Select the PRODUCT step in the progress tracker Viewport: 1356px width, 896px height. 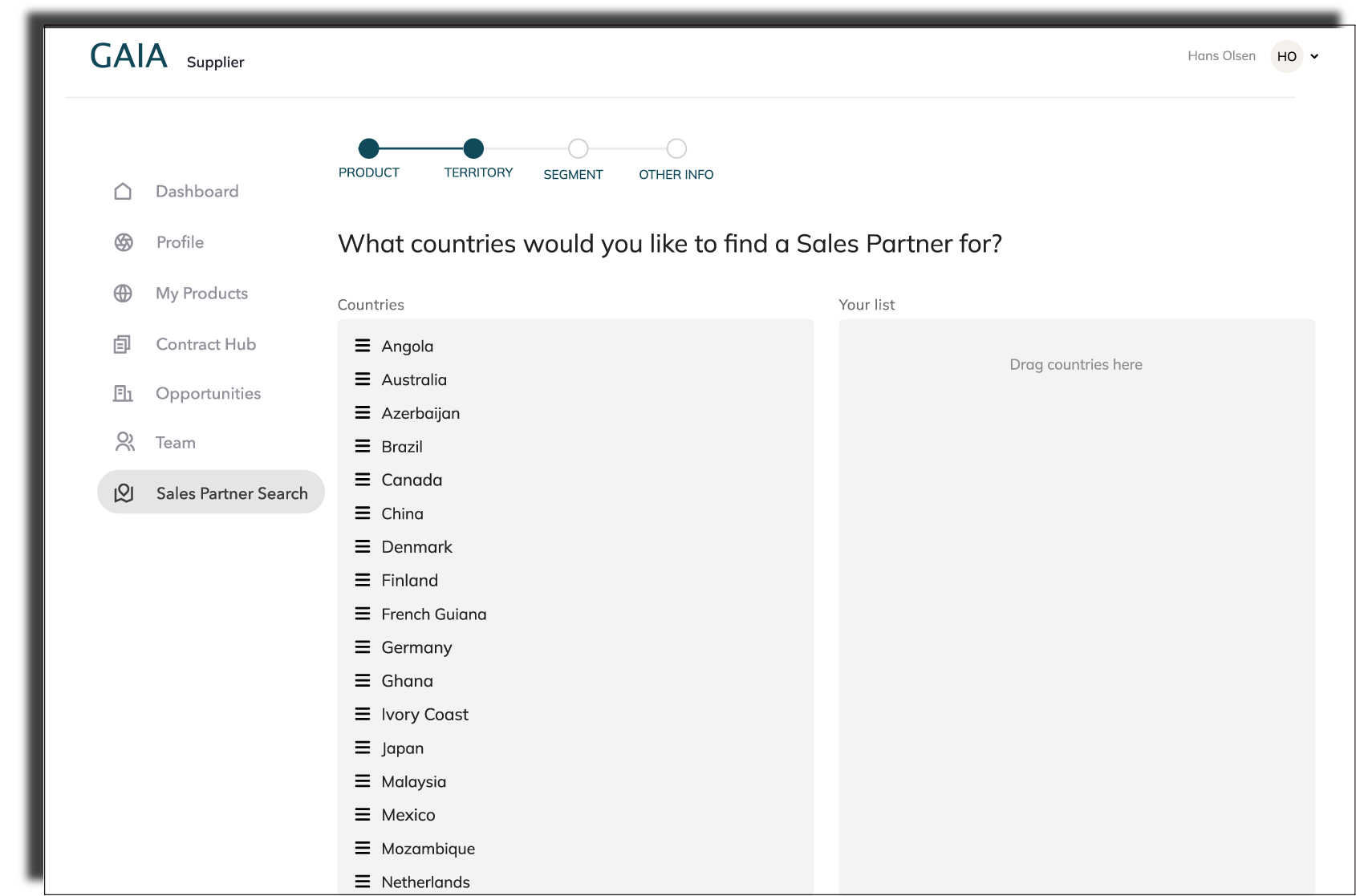point(369,148)
